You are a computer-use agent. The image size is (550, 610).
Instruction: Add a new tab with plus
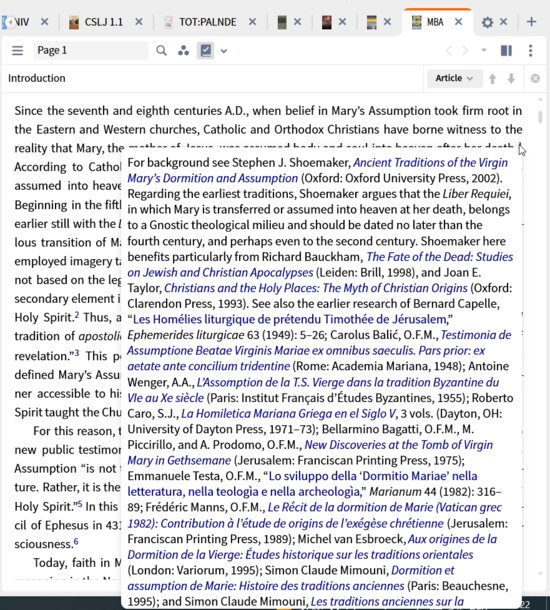pyautogui.click(x=531, y=22)
